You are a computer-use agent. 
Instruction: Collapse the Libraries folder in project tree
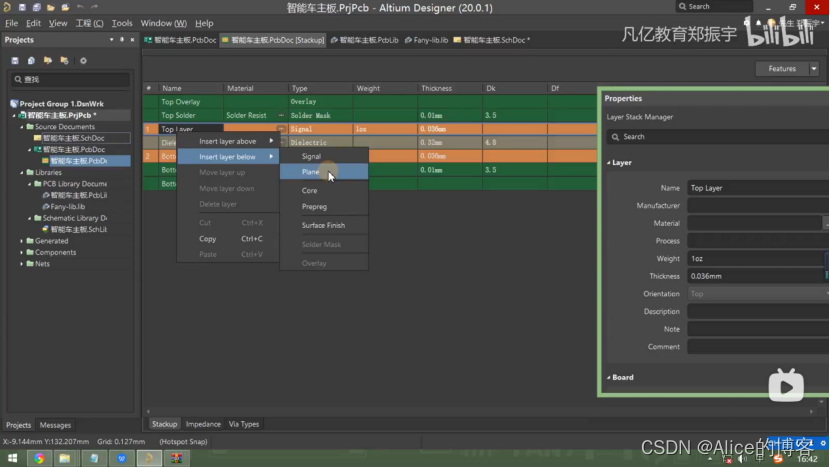point(22,173)
